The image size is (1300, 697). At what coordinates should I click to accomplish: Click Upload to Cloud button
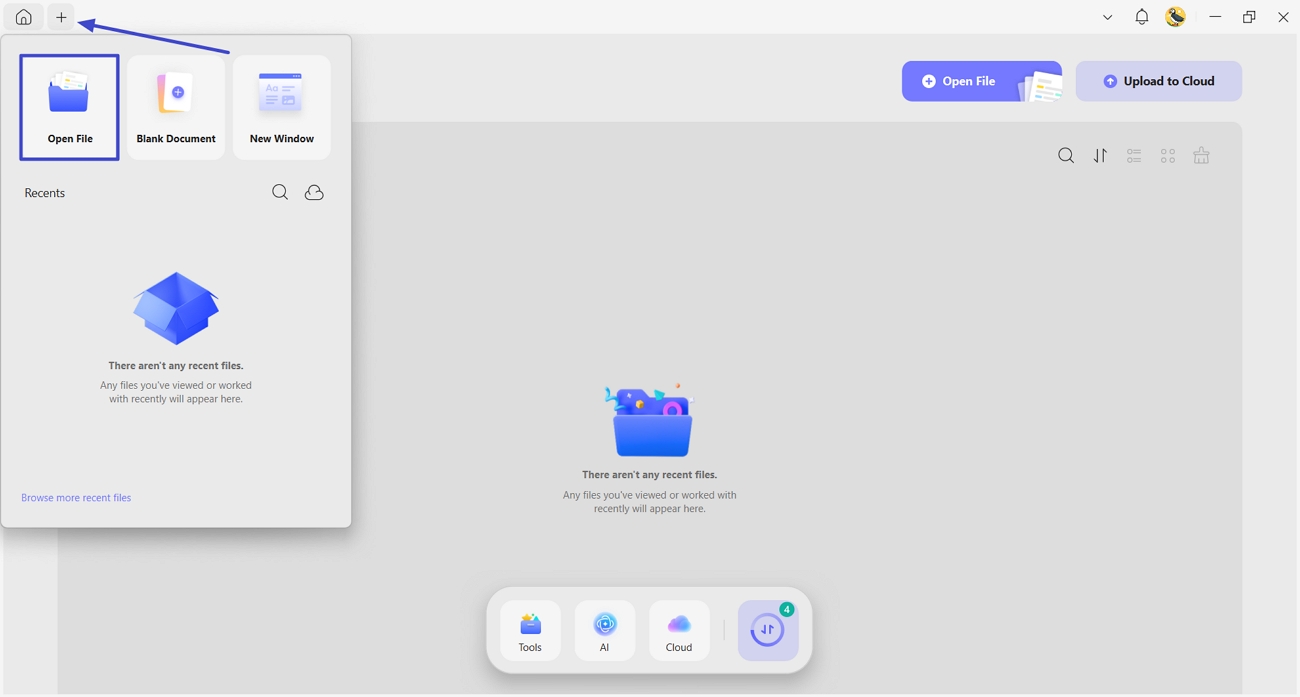1159,81
